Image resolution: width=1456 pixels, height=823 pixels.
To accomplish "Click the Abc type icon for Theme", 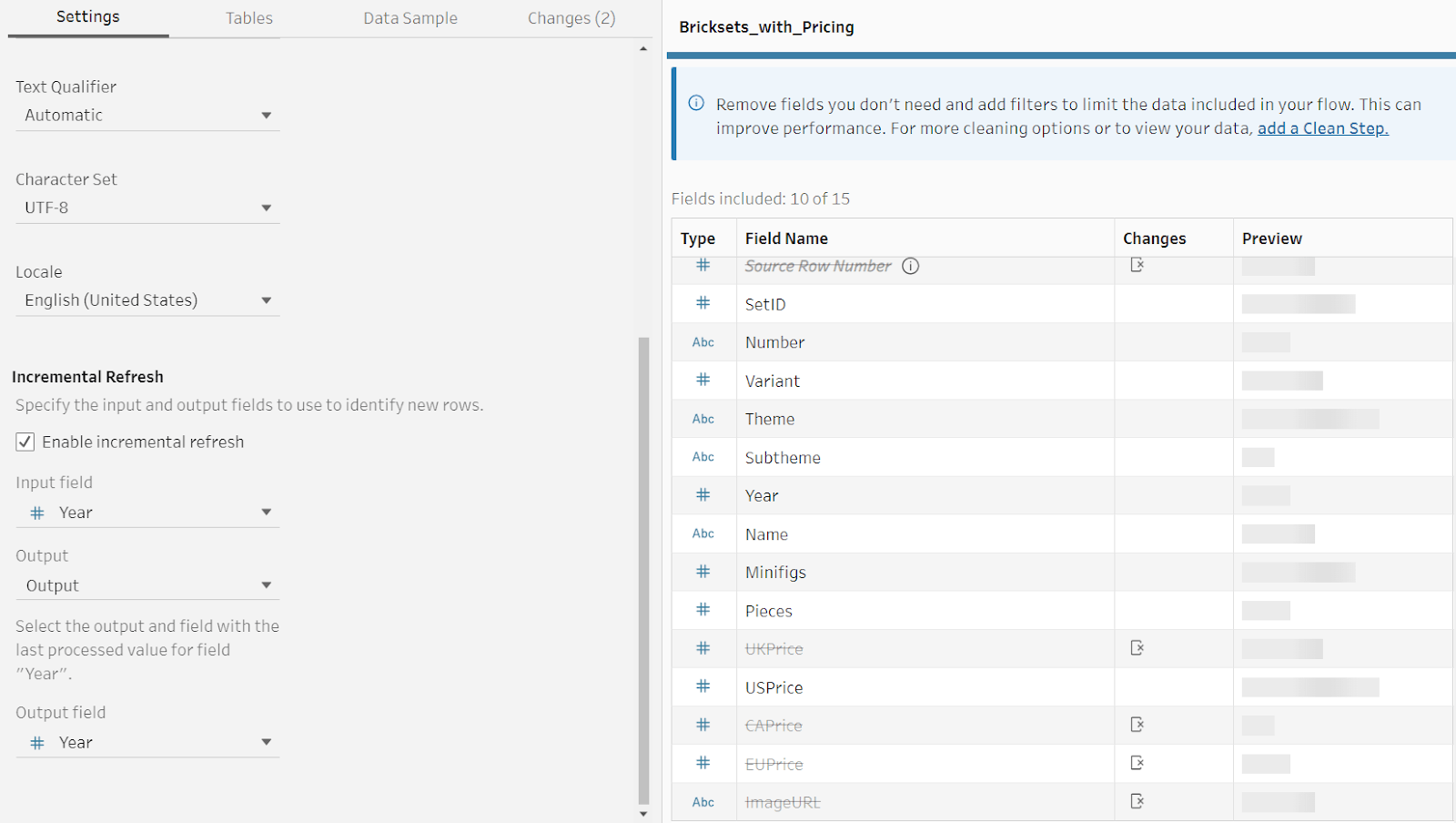I will tap(703, 419).
